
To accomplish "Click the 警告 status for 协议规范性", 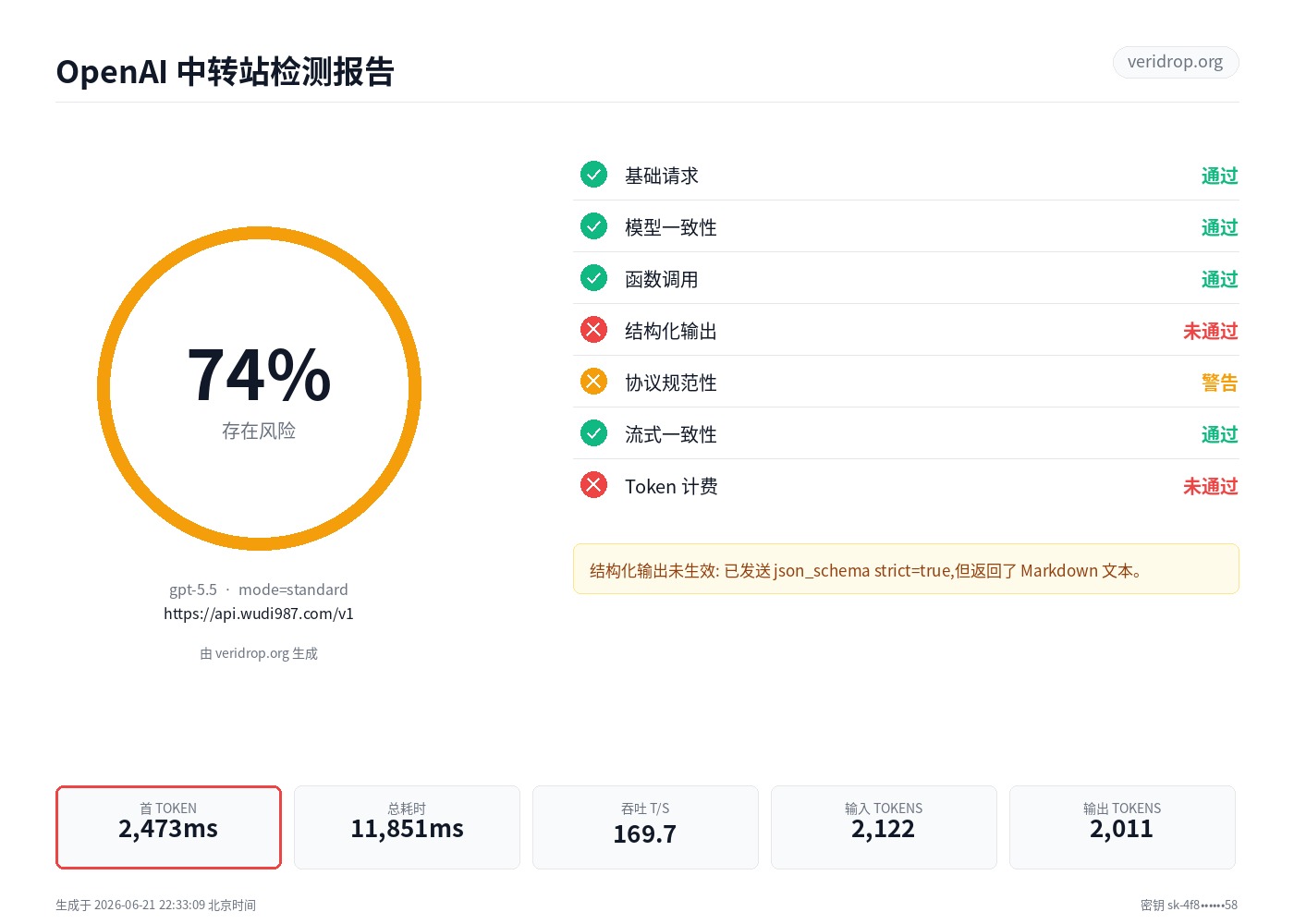I will click(1219, 383).
